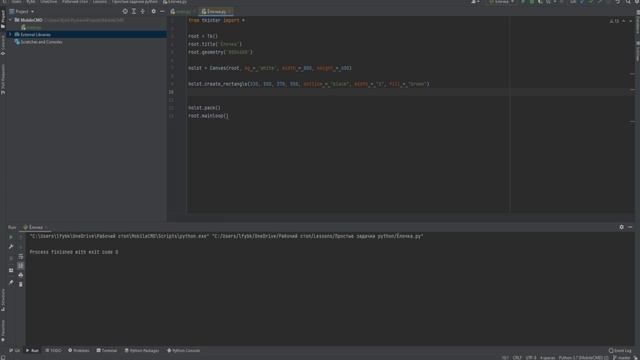Expand the External Libraries node
The height and width of the screenshot is (360, 640).
pyautogui.click(x=10, y=35)
